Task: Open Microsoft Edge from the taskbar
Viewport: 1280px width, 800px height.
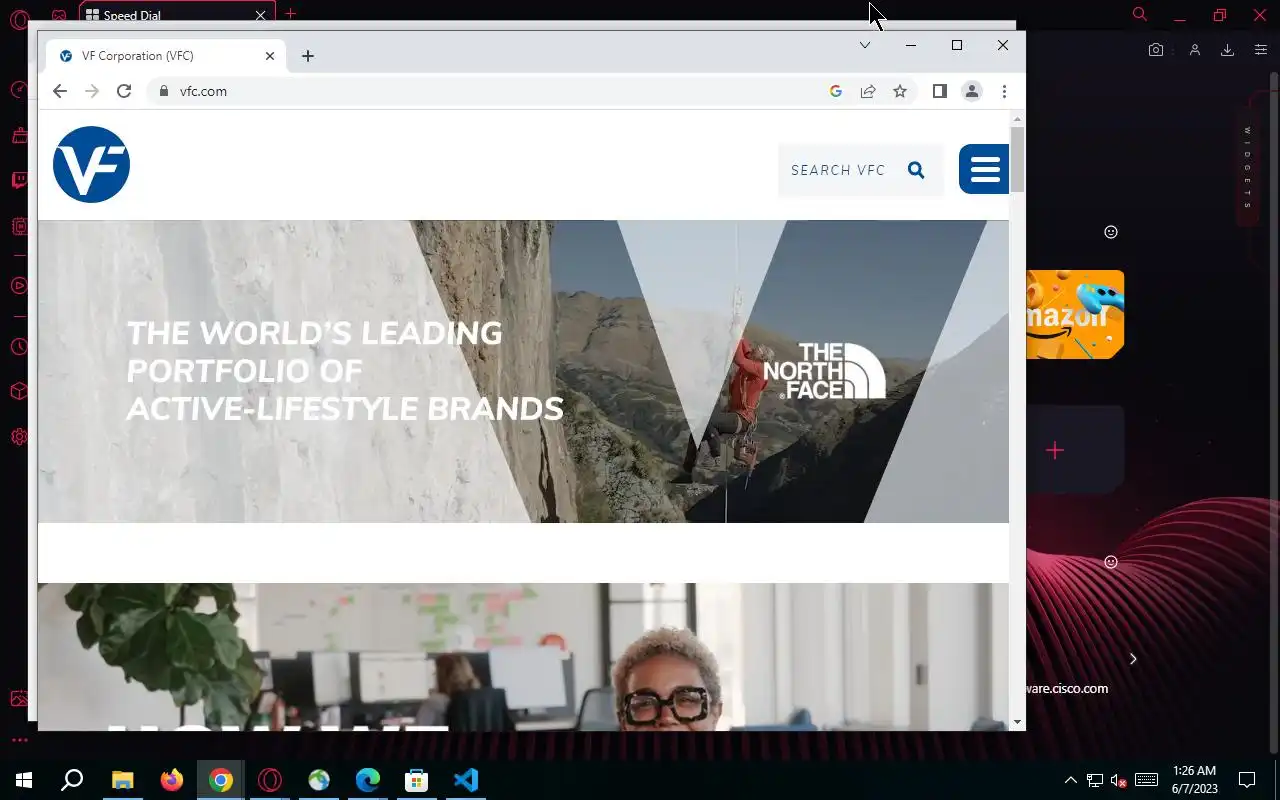Action: tap(368, 781)
